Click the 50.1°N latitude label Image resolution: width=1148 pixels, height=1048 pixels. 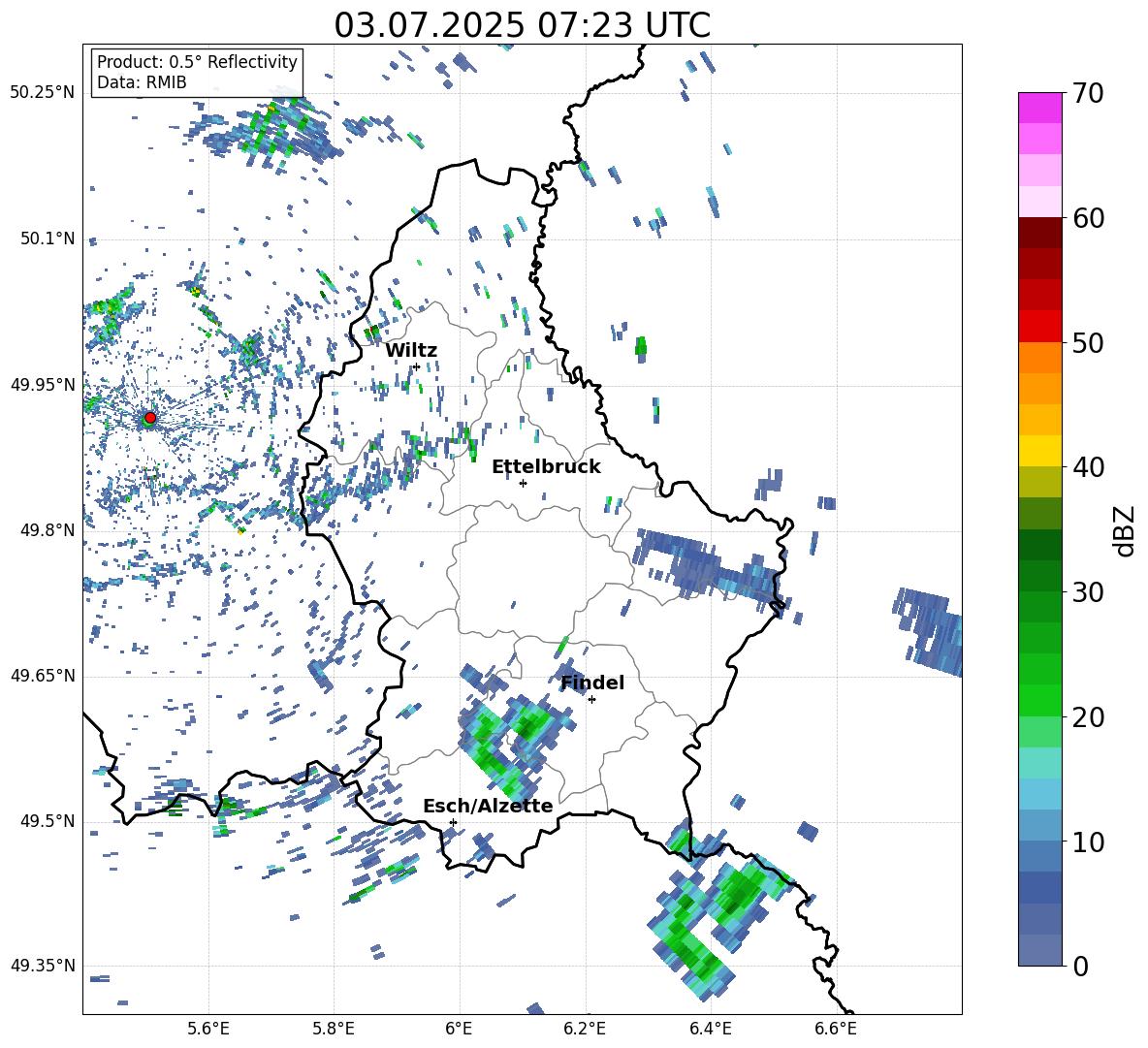[x=47, y=238]
